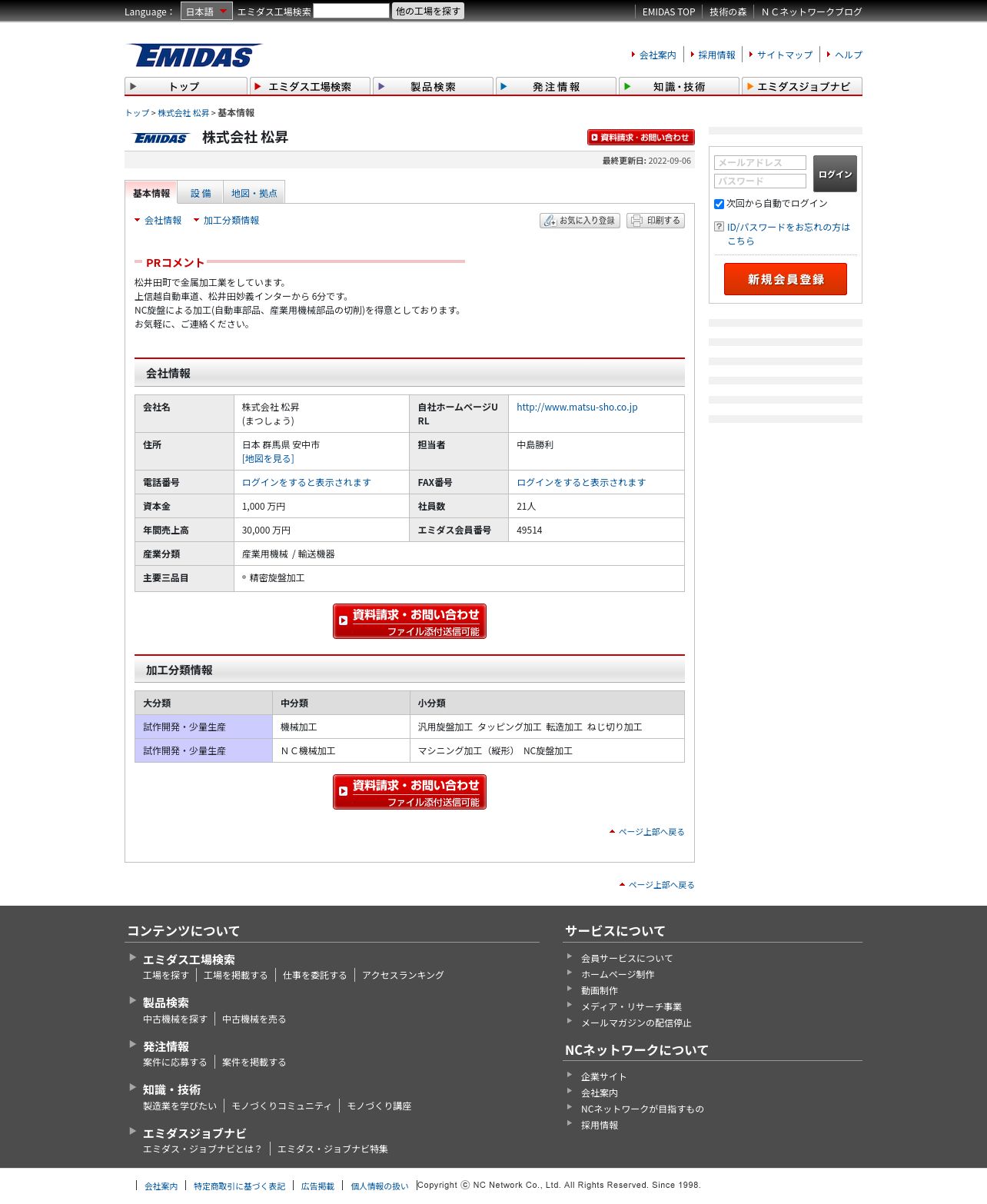Open 知識・技術 navigation menu

[679, 86]
